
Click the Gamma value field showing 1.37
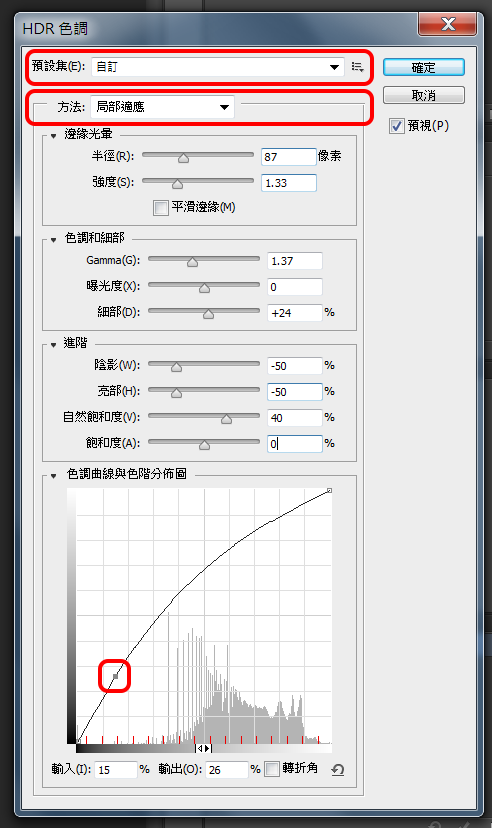click(295, 261)
